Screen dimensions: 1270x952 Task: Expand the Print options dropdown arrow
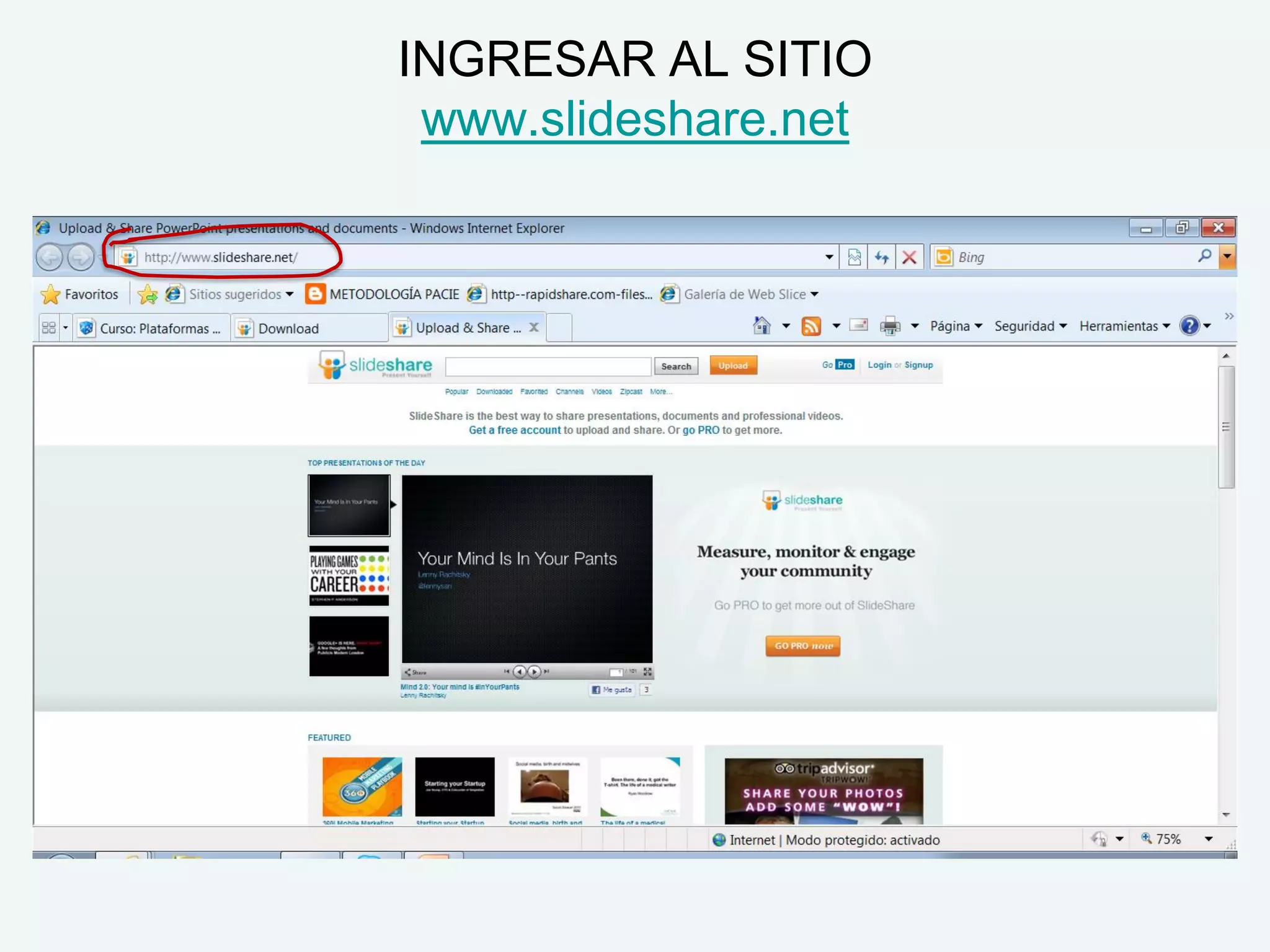coord(914,326)
